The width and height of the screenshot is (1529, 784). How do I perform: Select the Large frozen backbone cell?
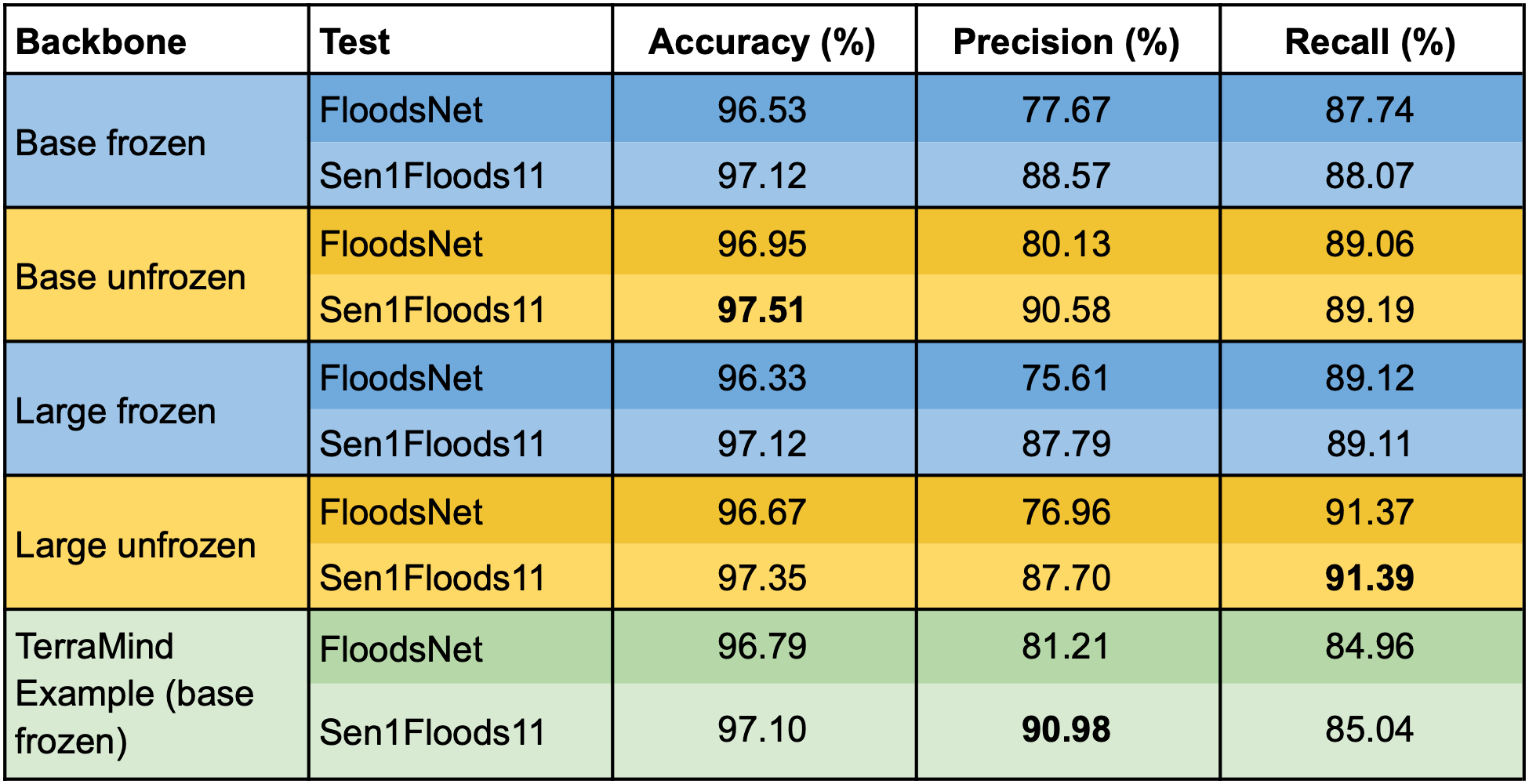click(115, 411)
